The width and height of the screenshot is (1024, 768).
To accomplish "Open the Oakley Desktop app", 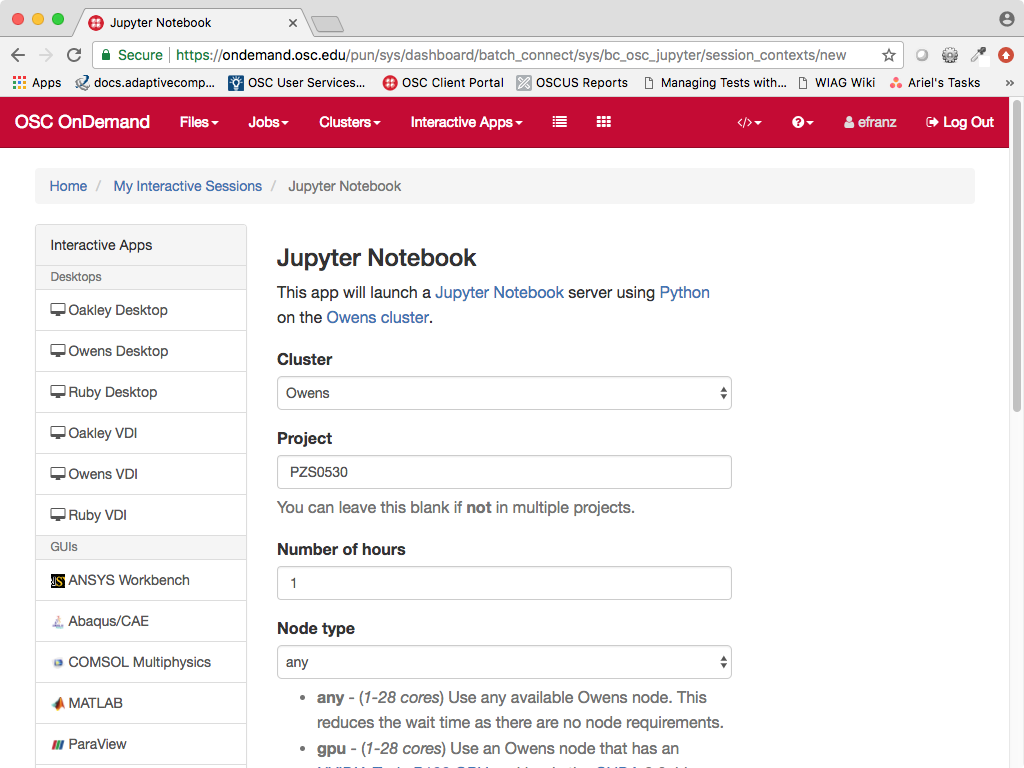I will [141, 310].
